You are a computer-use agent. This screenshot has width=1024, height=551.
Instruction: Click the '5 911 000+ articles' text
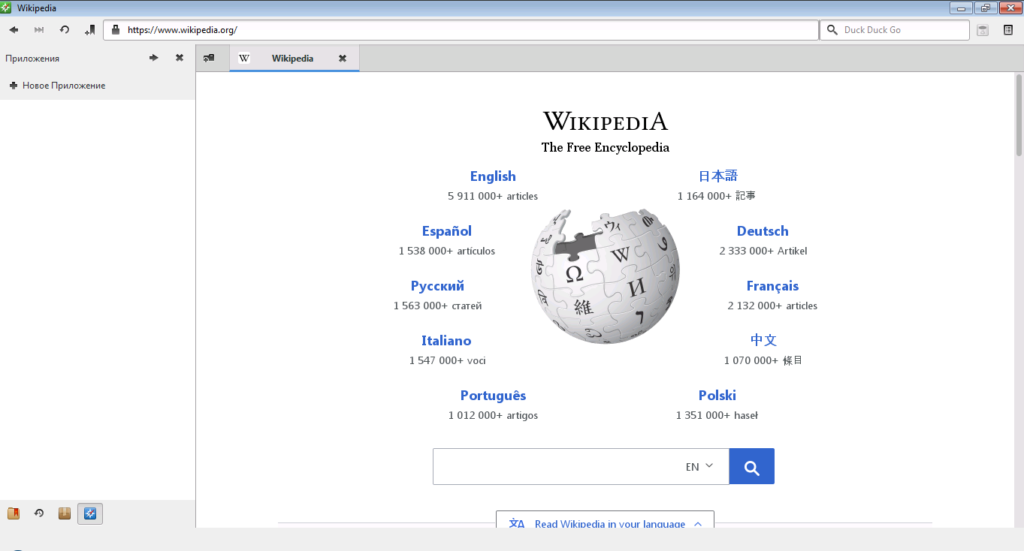click(493, 196)
